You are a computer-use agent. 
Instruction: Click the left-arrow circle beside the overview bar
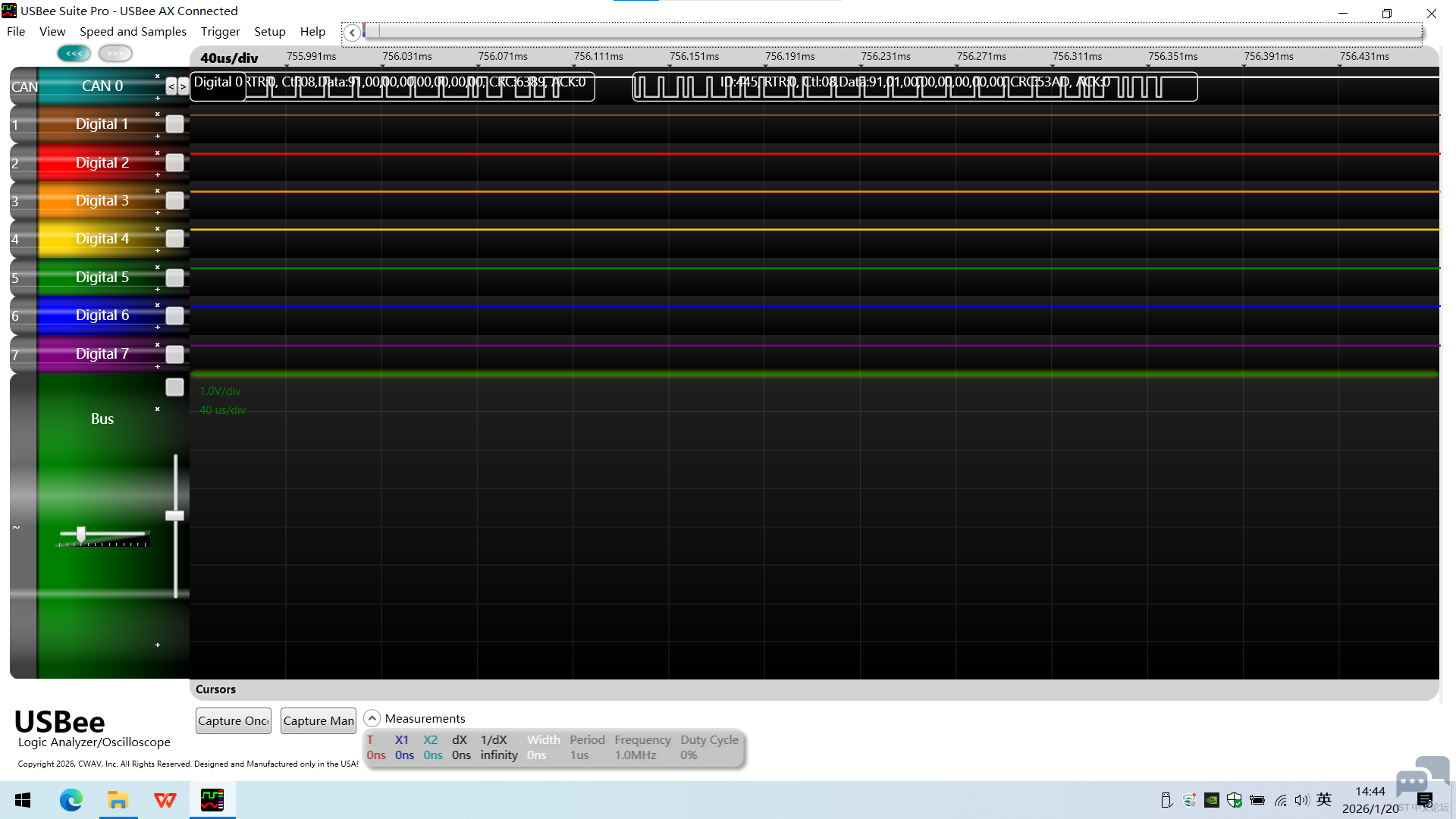[x=352, y=33]
